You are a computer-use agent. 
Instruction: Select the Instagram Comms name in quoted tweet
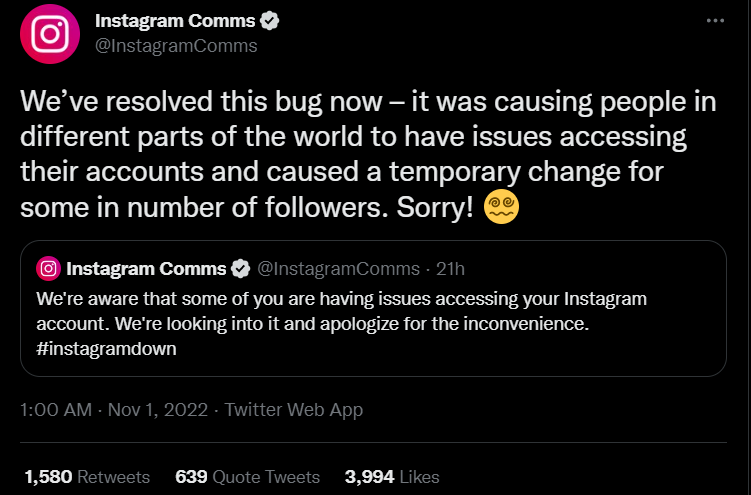tap(144, 268)
